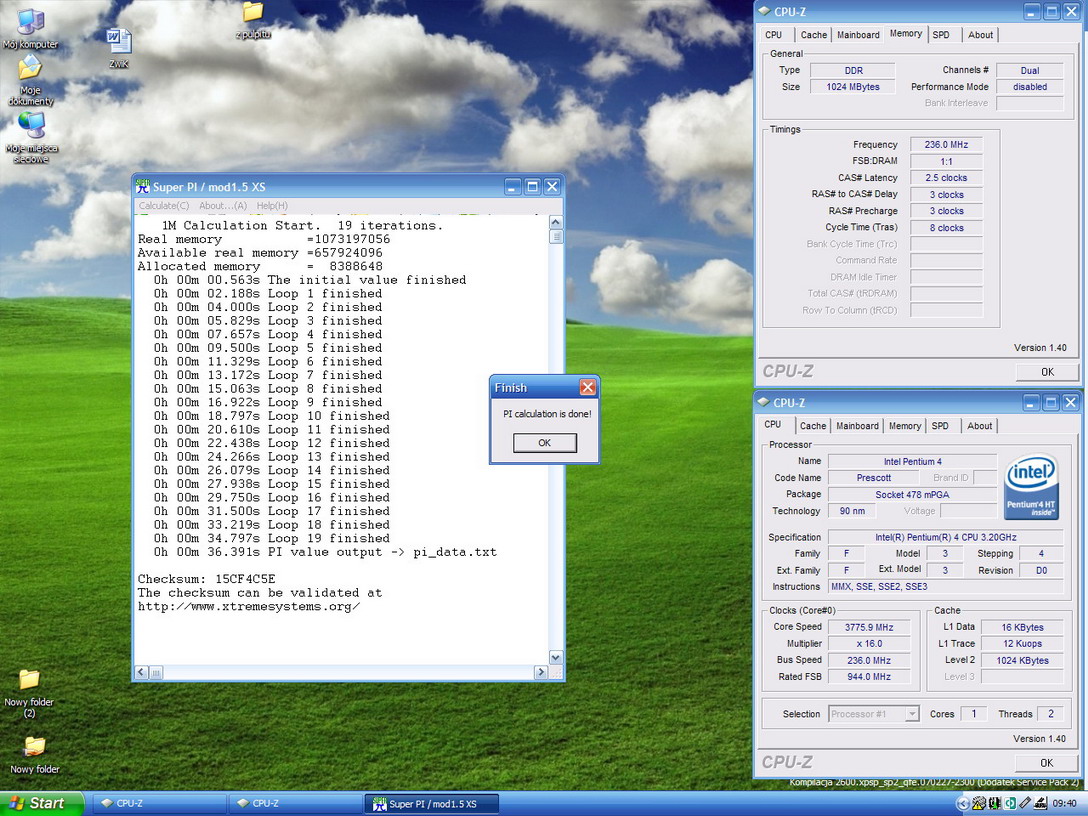
Task: Minimize the Super PI window
Action: pos(513,186)
